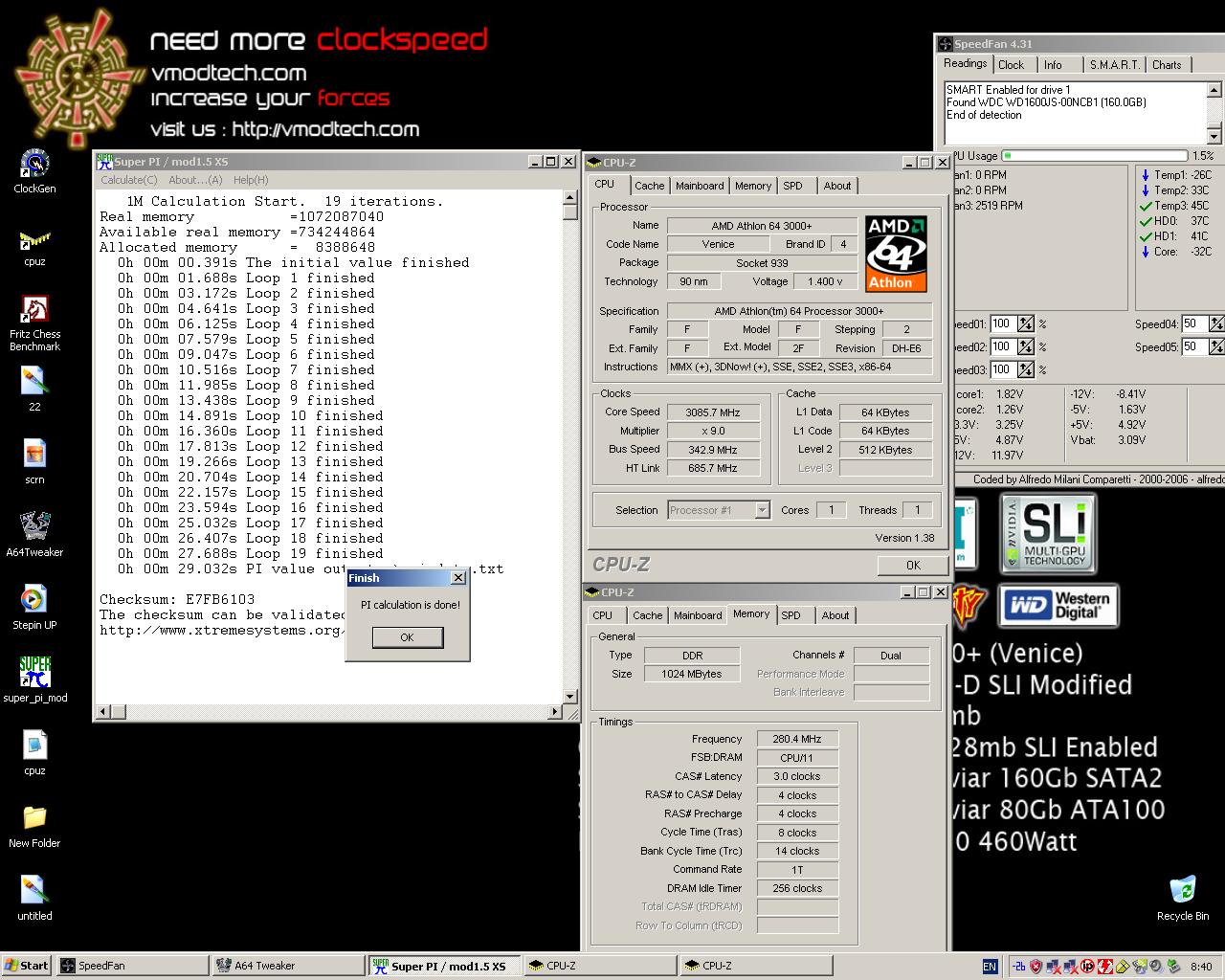Open the About...(A) menu in Super PI
This screenshot has width=1225, height=980.
(195, 180)
